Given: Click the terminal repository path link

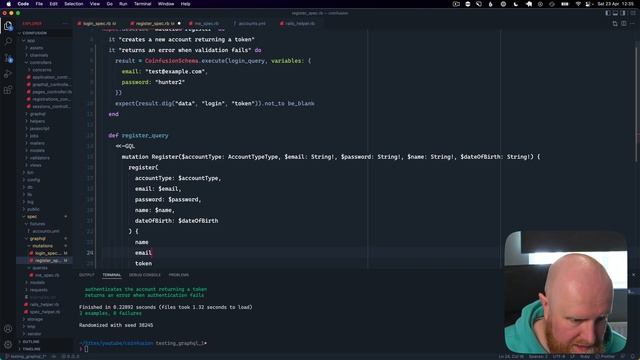Looking at the screenshot, I should (116, 343).
